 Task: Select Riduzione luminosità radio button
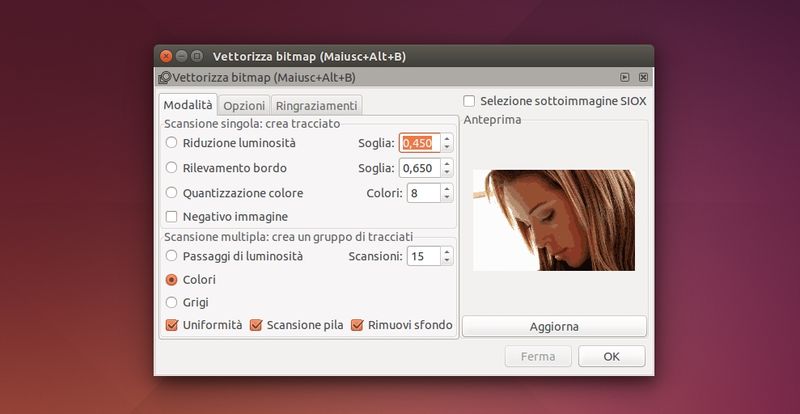click(x=171, y=143)
